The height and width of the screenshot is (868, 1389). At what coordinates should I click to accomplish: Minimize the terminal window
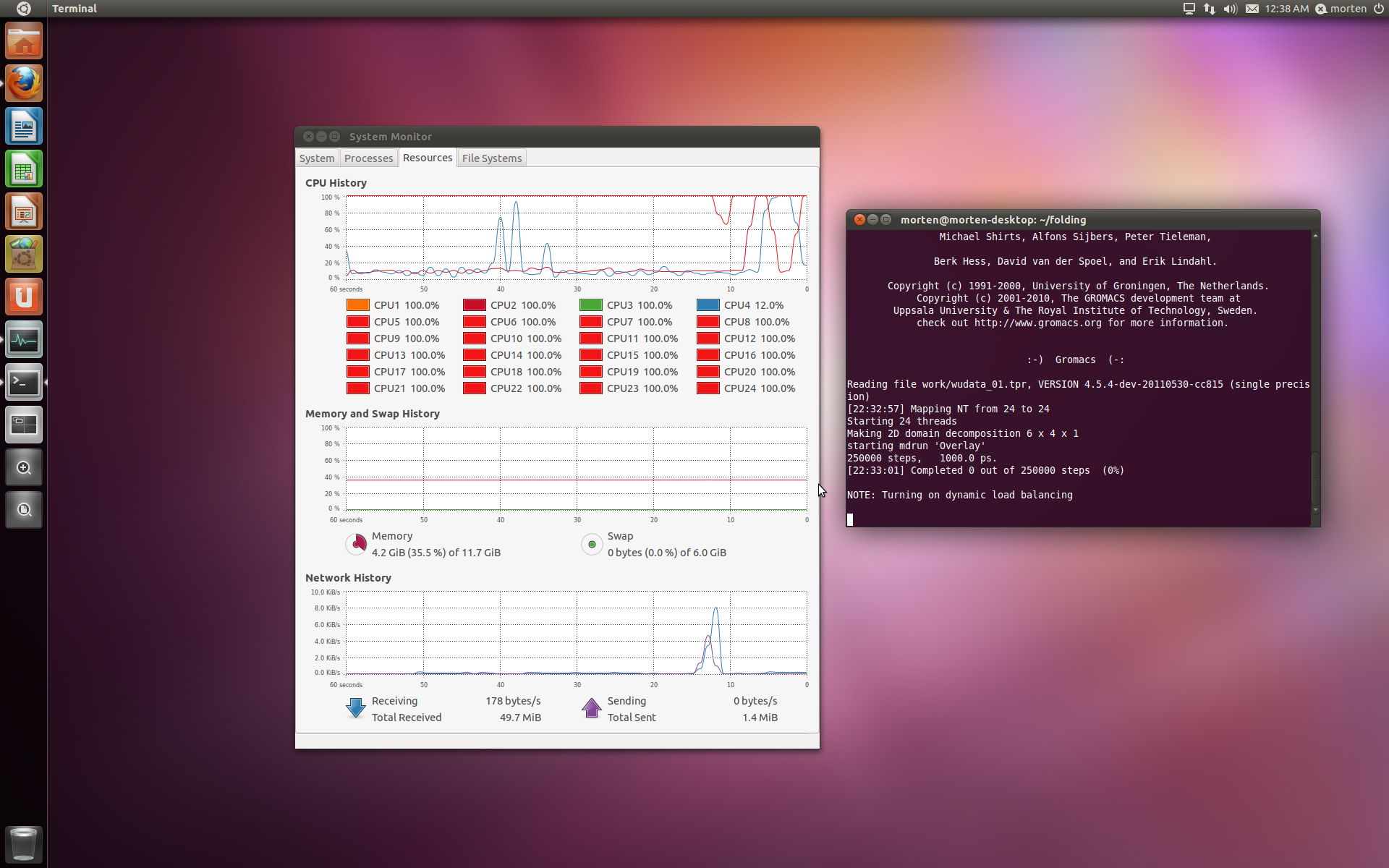tap(872, 220)
